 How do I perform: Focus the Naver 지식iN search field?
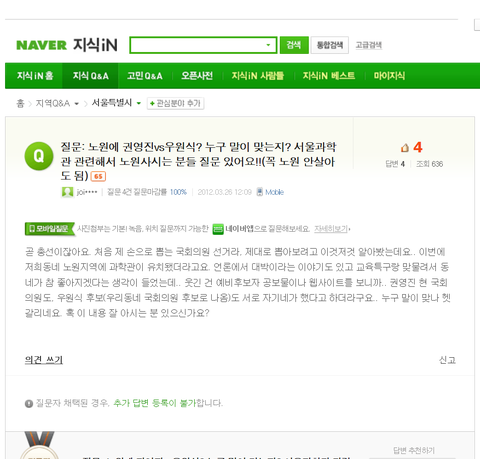[198, 45]
